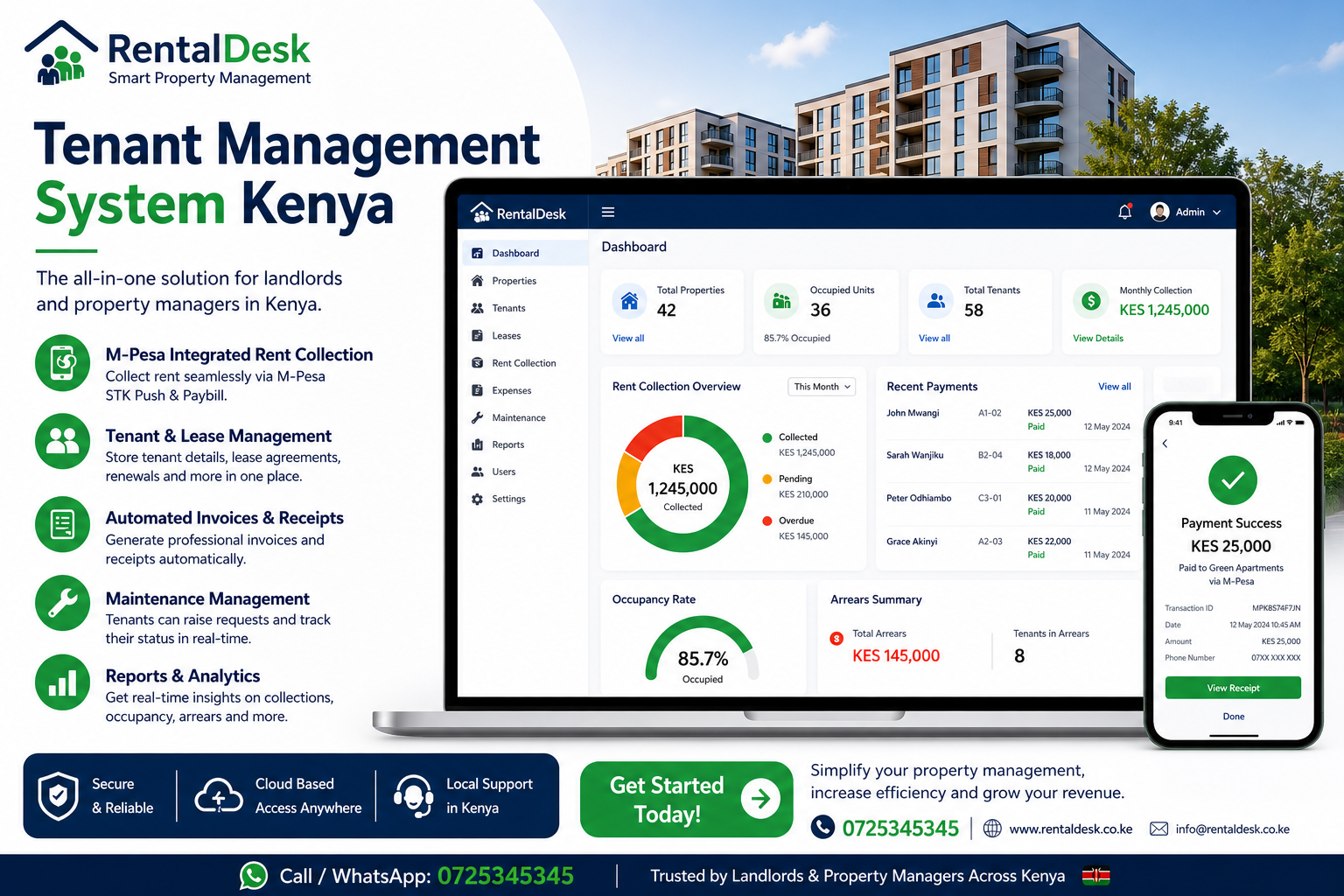Click the Payment Success green checkmark
Viewport: 1344px width, 896px height.
pos(1233,480)
